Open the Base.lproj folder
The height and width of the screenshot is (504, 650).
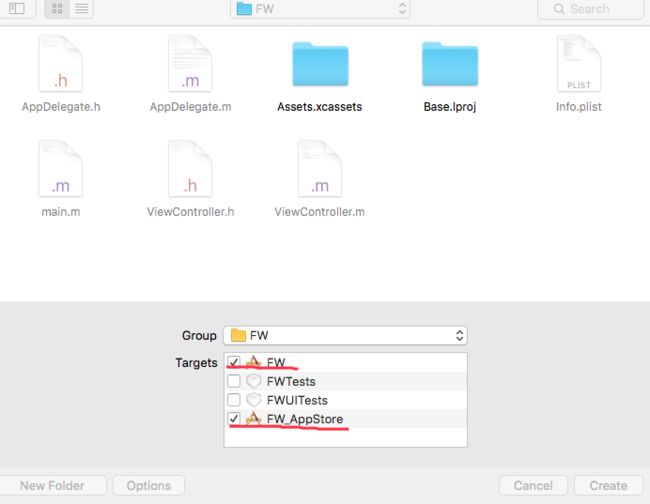[x=450, y=64]
